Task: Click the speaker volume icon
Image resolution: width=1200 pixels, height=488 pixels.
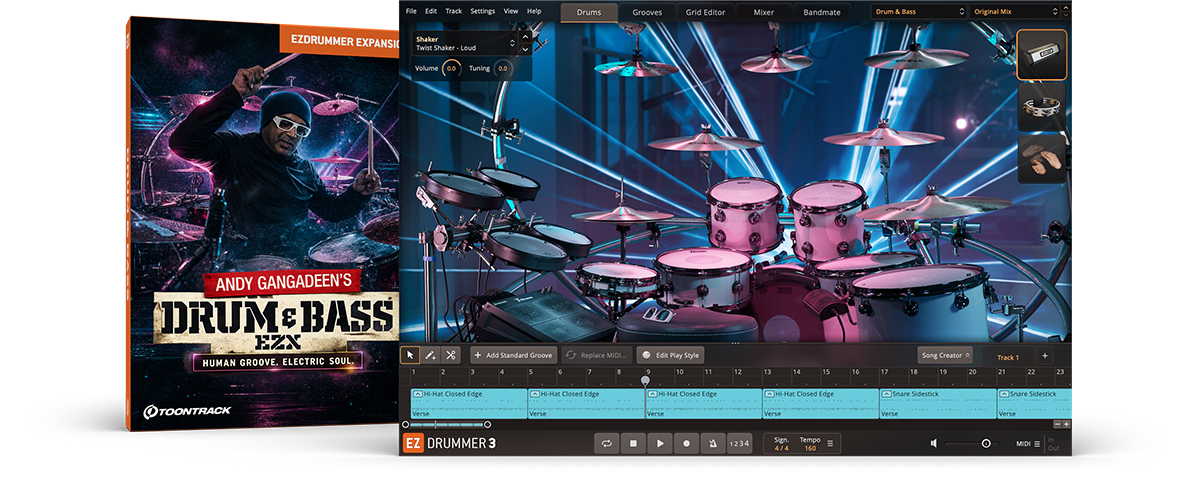Action: coord(934,443)
